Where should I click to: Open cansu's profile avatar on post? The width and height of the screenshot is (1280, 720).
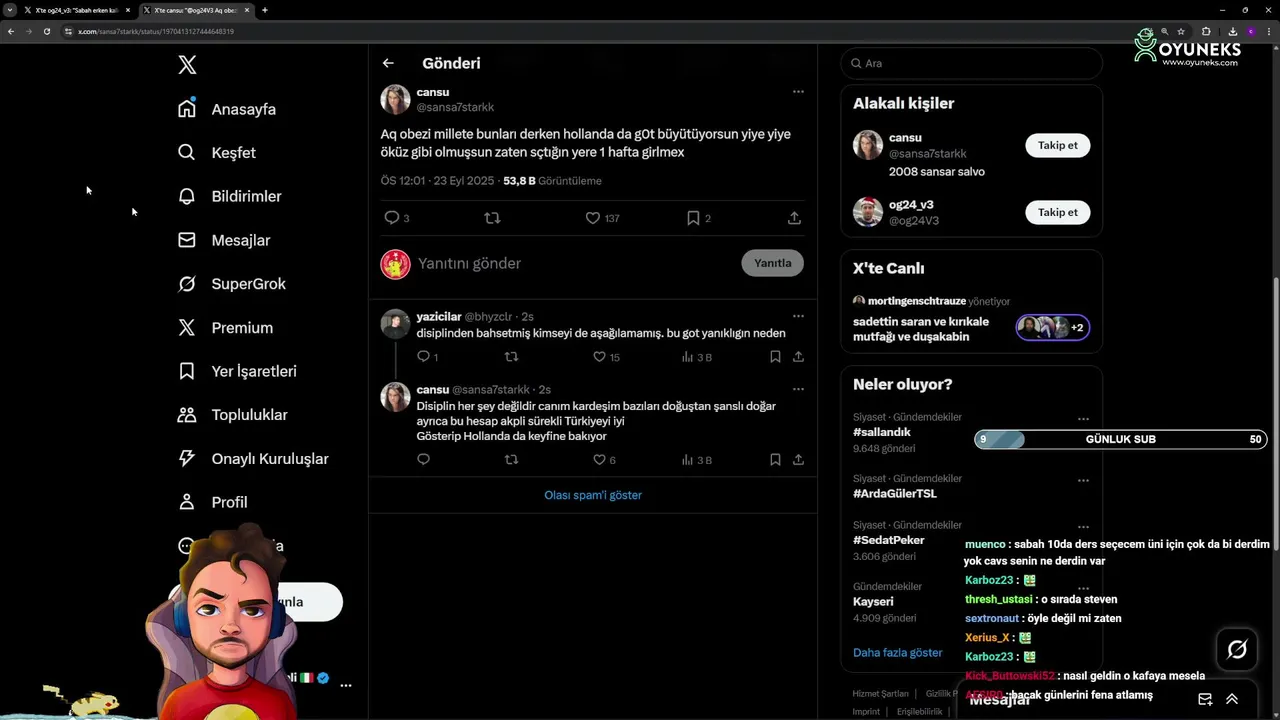pos(395,99)
